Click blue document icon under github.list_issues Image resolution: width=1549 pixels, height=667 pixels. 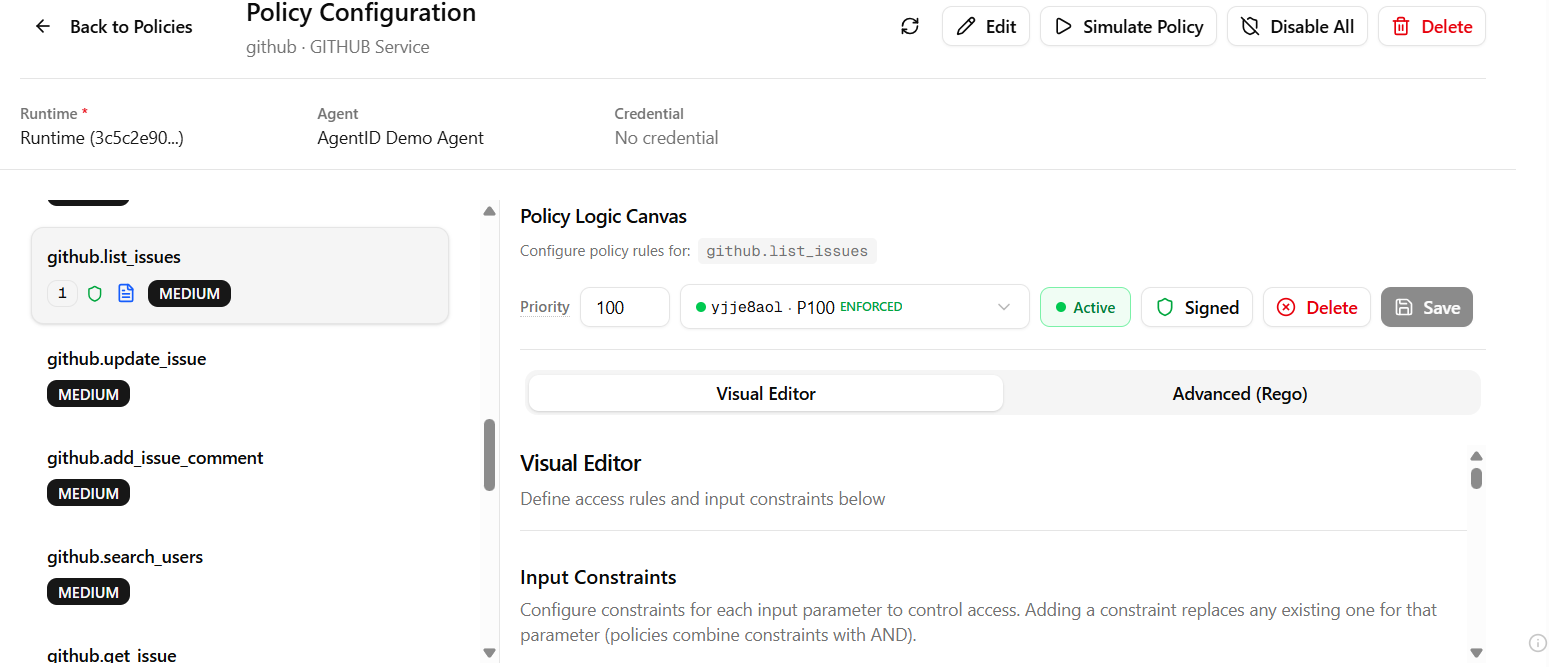pyautogui.click(x=126, y=294)
